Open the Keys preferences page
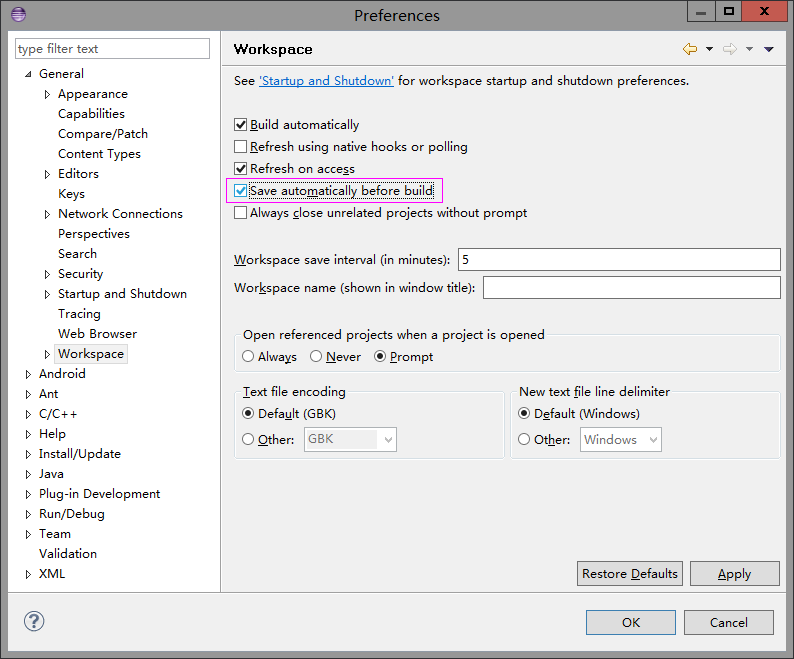The height and width of the screenshot is (659, 794). pos(71,194)
